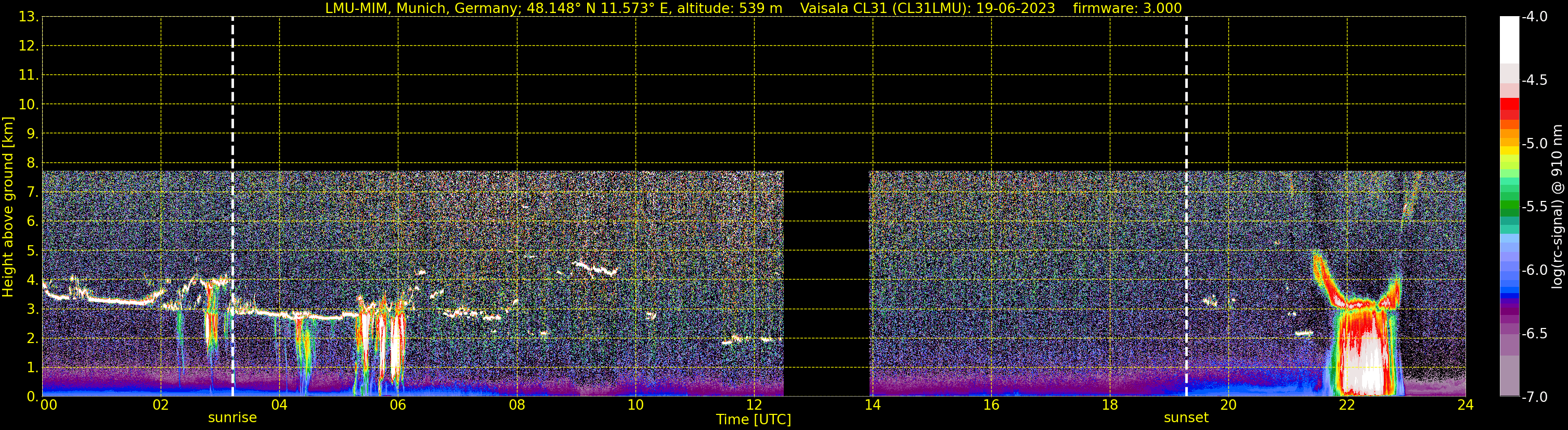Screen dimensions: 1568x430
Task: Click the '10.' height axis tick label
Action: (29, 105)
